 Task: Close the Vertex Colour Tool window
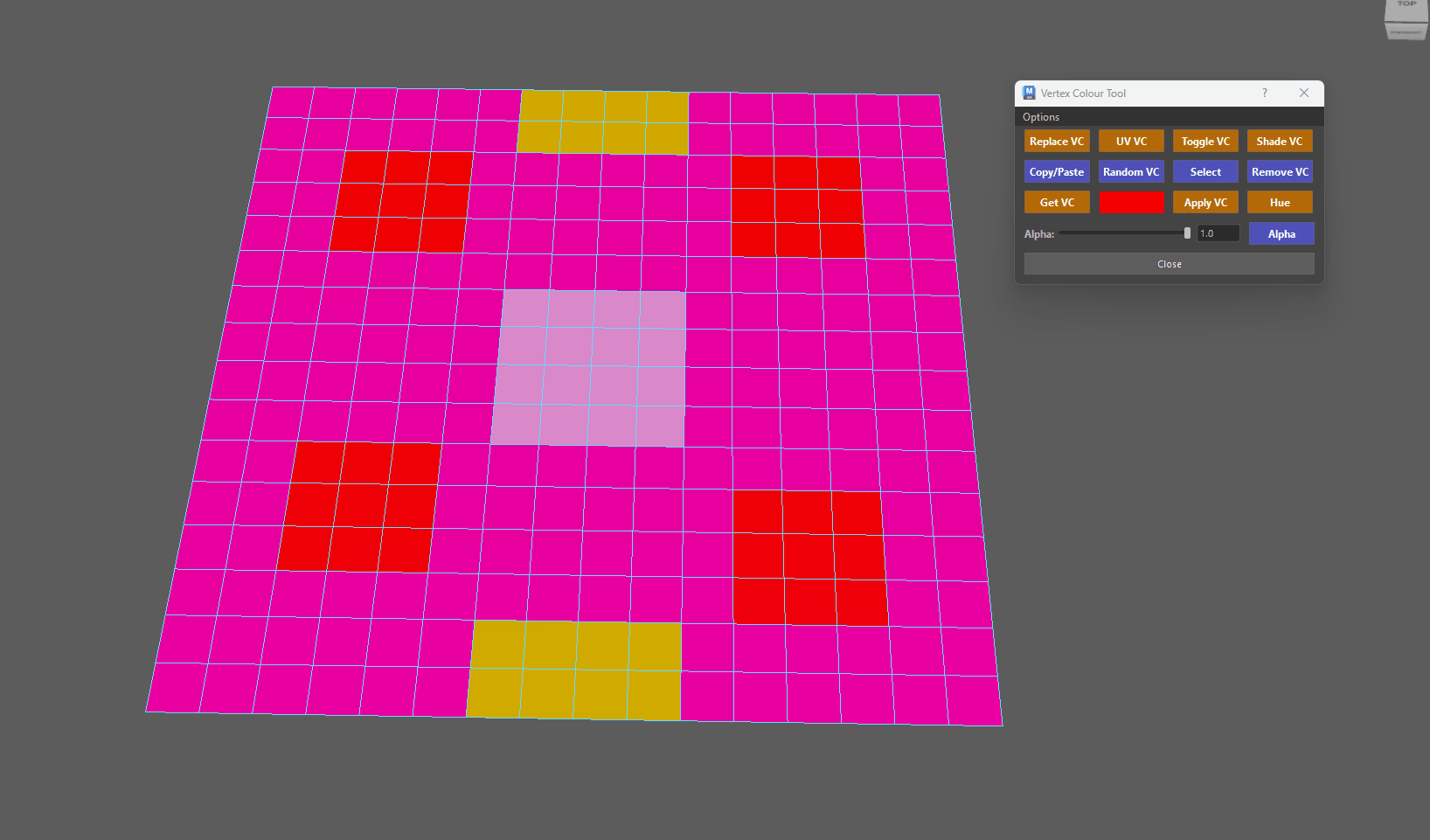(1304, 93)
